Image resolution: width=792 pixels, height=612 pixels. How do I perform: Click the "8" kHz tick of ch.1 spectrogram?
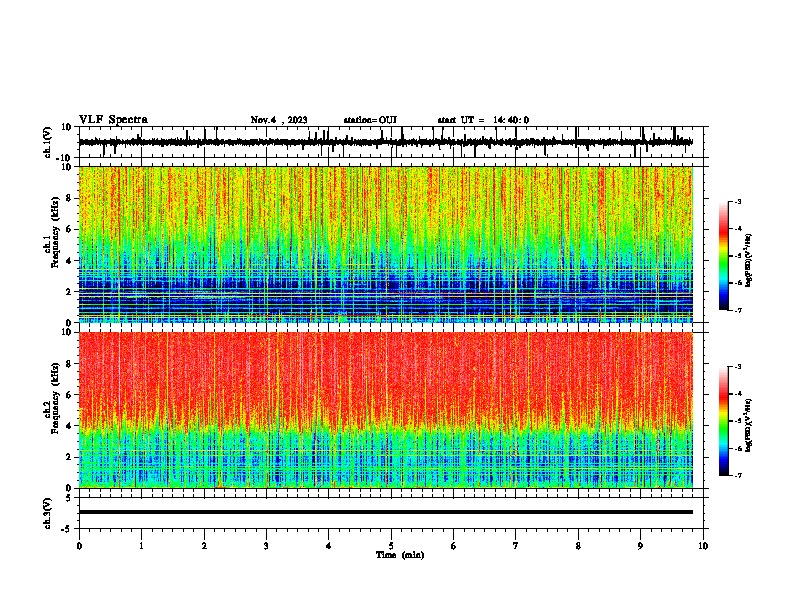point(69,198)
